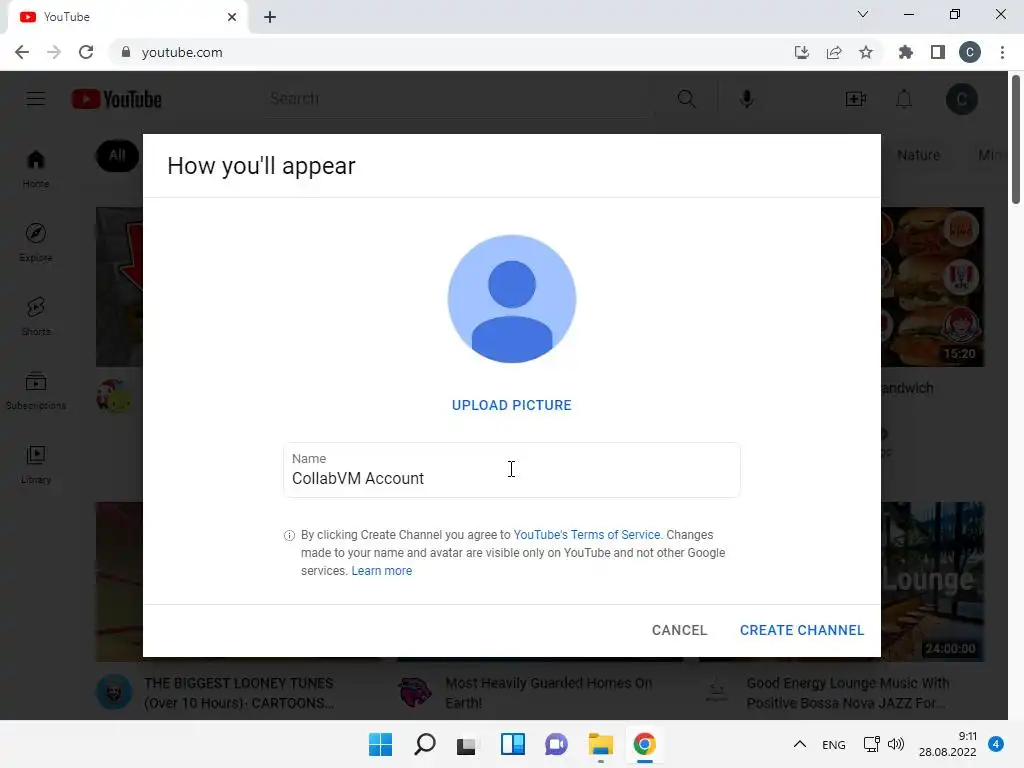This screenshot has width=1024, height=768.
Task: Select the All filter chip
Action: 118,155
